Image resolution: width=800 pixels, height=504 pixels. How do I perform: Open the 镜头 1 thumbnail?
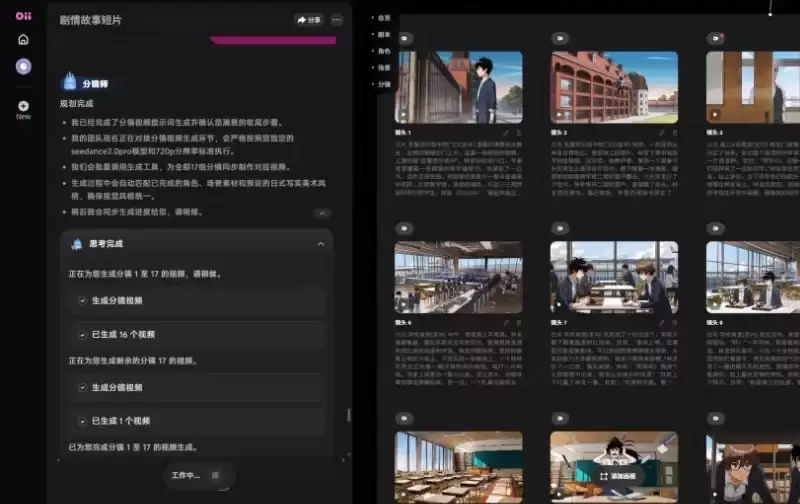[458, 87]
